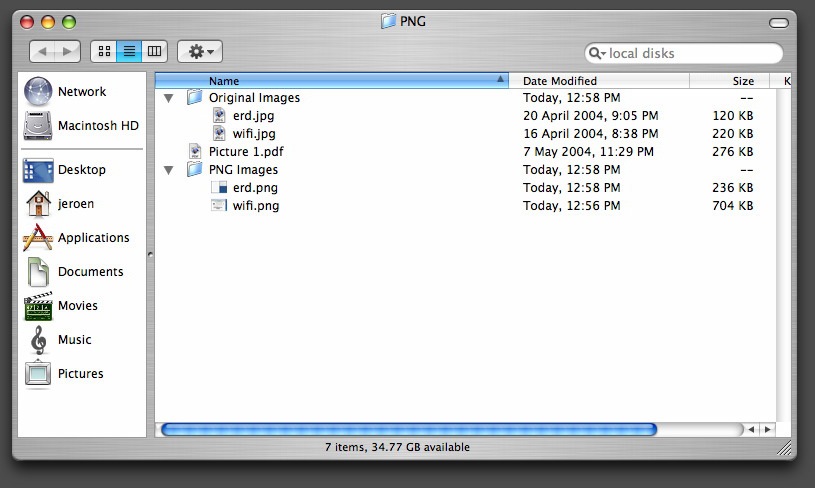Click the horizontal scrollbar thumb
The image size is (815, 488).
(409, 430)
